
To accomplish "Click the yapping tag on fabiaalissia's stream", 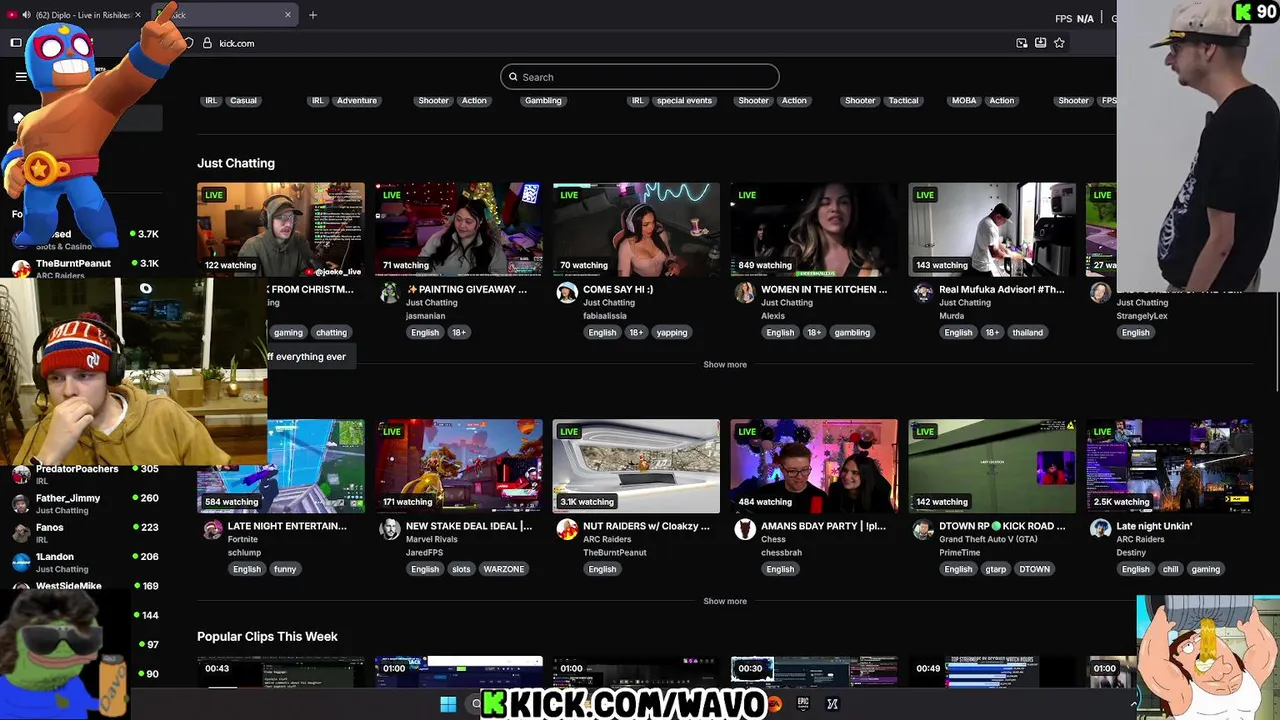I will (672, 332).
